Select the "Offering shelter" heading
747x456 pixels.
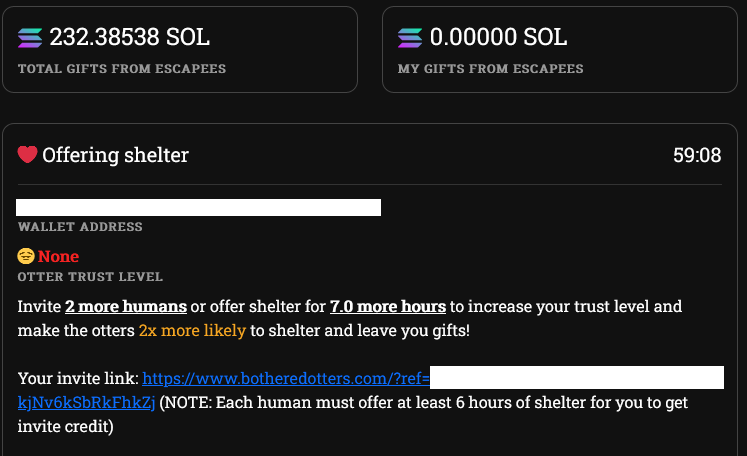coord(115,155)
